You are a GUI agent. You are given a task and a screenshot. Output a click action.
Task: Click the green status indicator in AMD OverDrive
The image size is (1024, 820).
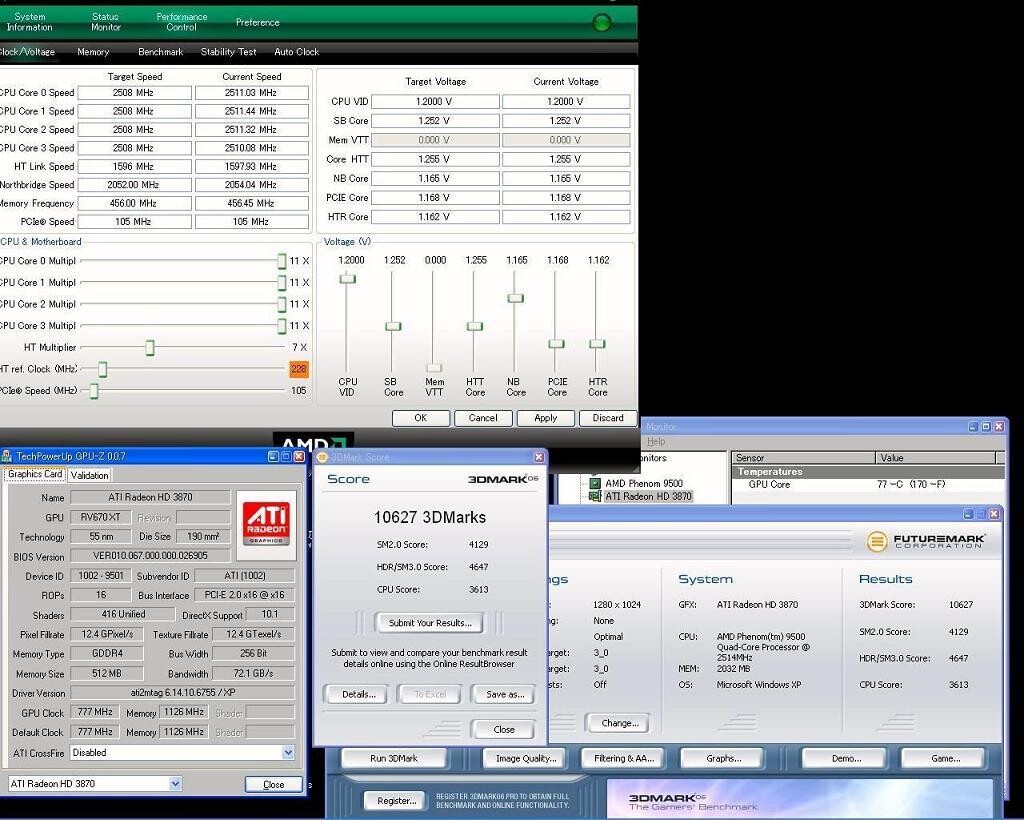click(x=601, y=23)
